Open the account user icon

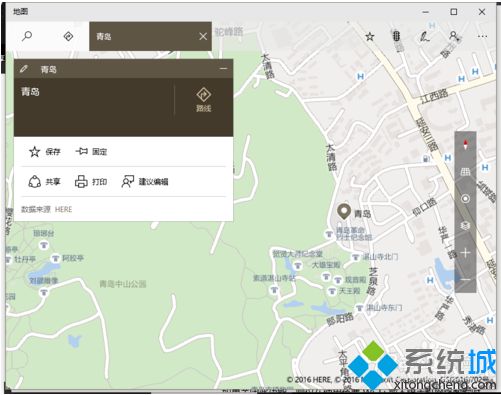point(454,36)
